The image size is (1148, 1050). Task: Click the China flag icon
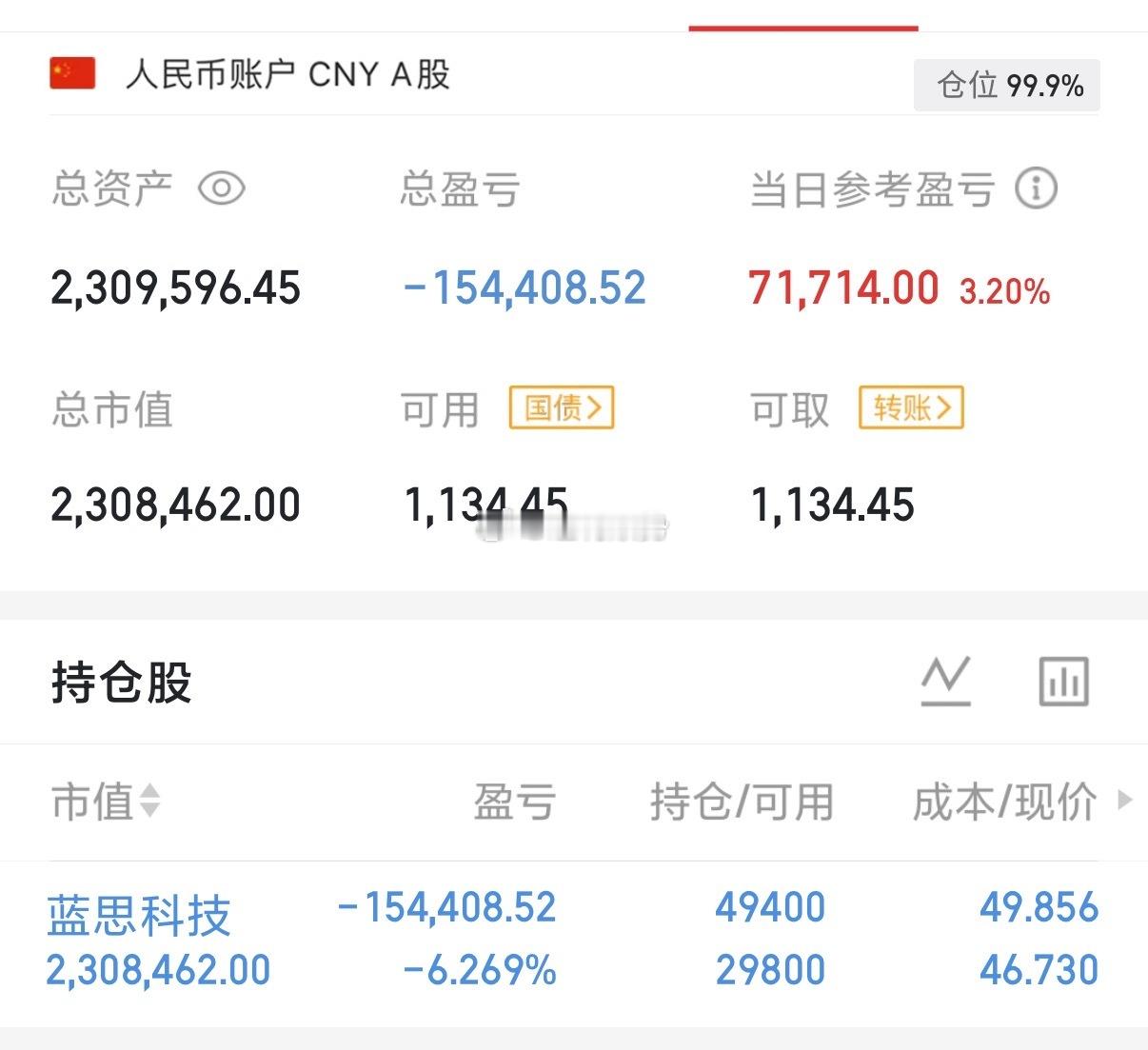point(72,73)
